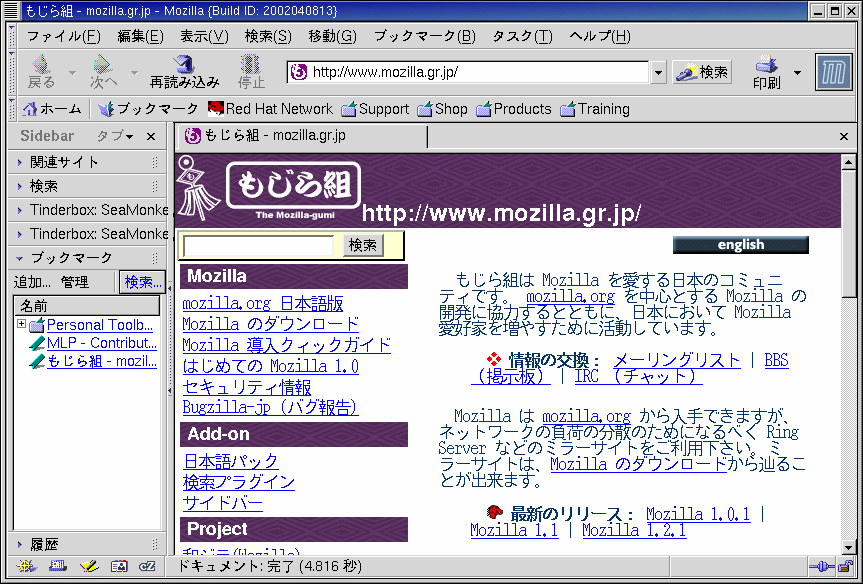This screenshot has width=863, height=584.
Task: Open the 編集(E) menu
Action: coord(140,36)
